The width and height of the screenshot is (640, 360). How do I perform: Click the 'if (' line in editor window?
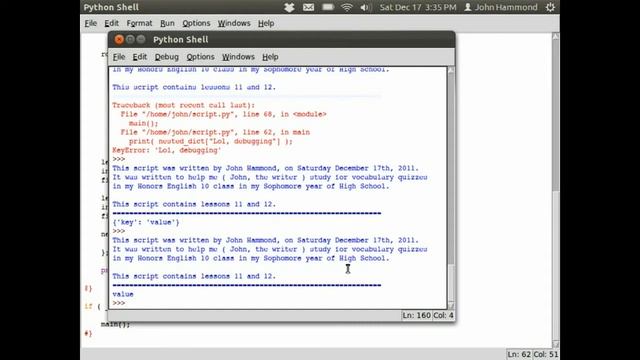[93, 307]
